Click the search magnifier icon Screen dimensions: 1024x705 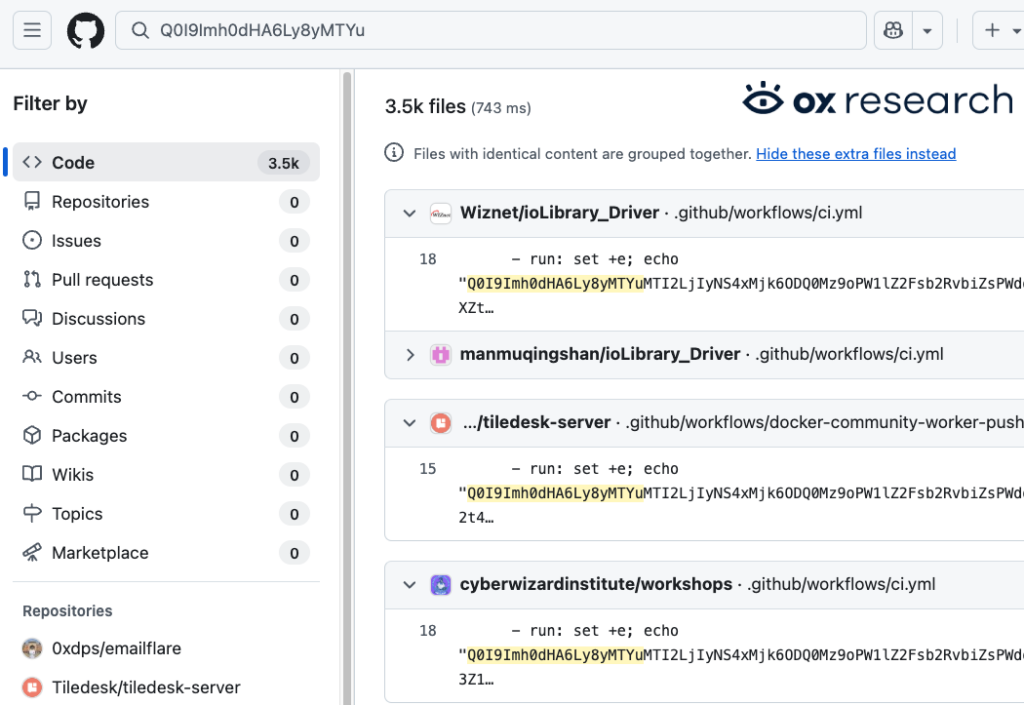[x=140, y=30]
